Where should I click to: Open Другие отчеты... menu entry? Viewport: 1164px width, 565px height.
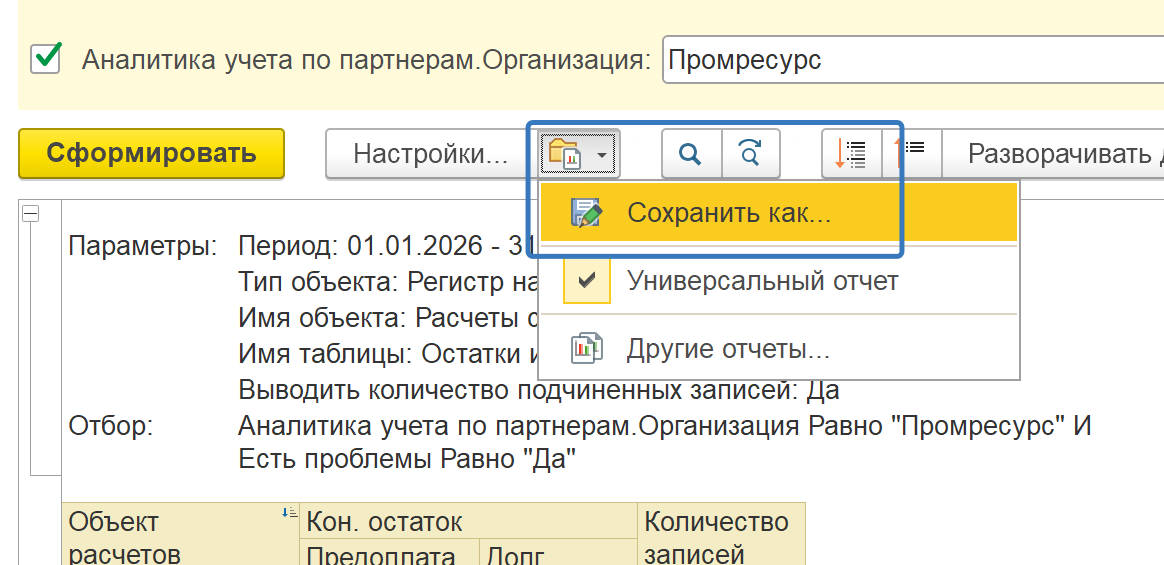click(779, 349)
